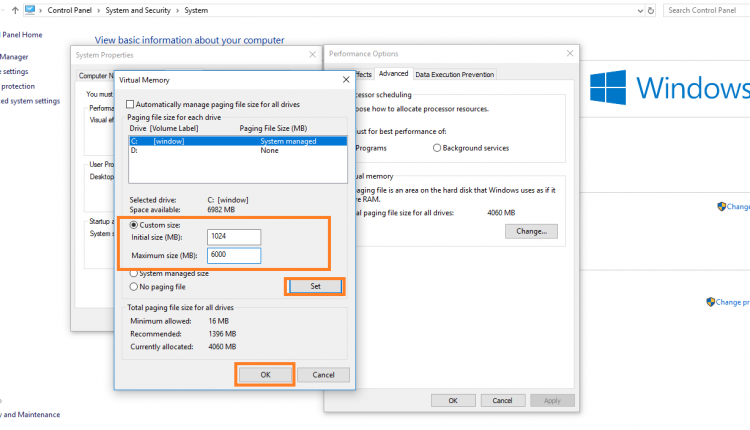This screenshot has height=430, width=750.
Task: Open Device Manager sidebar link
Action: [x=14, y=56]
